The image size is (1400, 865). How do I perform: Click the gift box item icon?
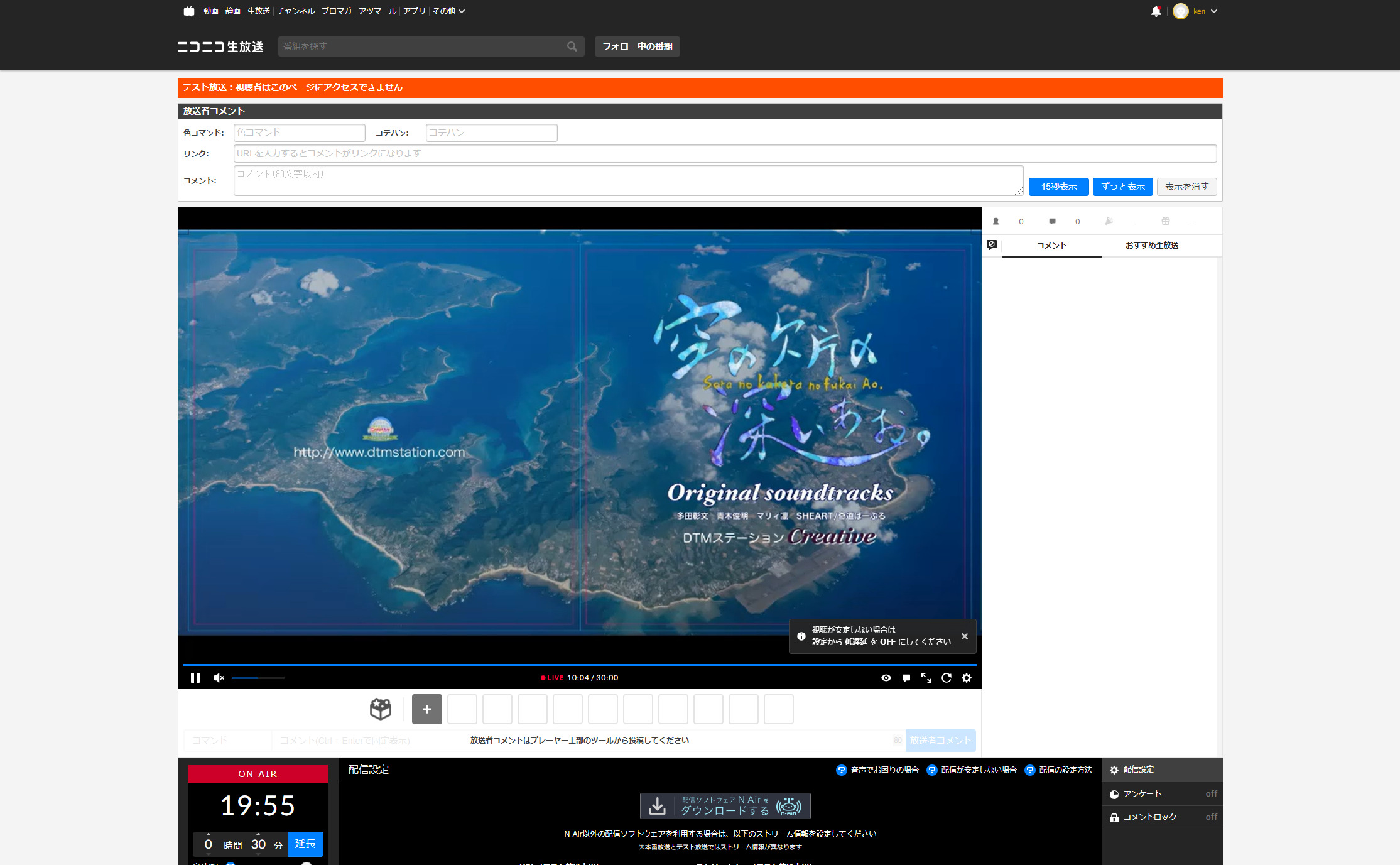pos(380,709)
